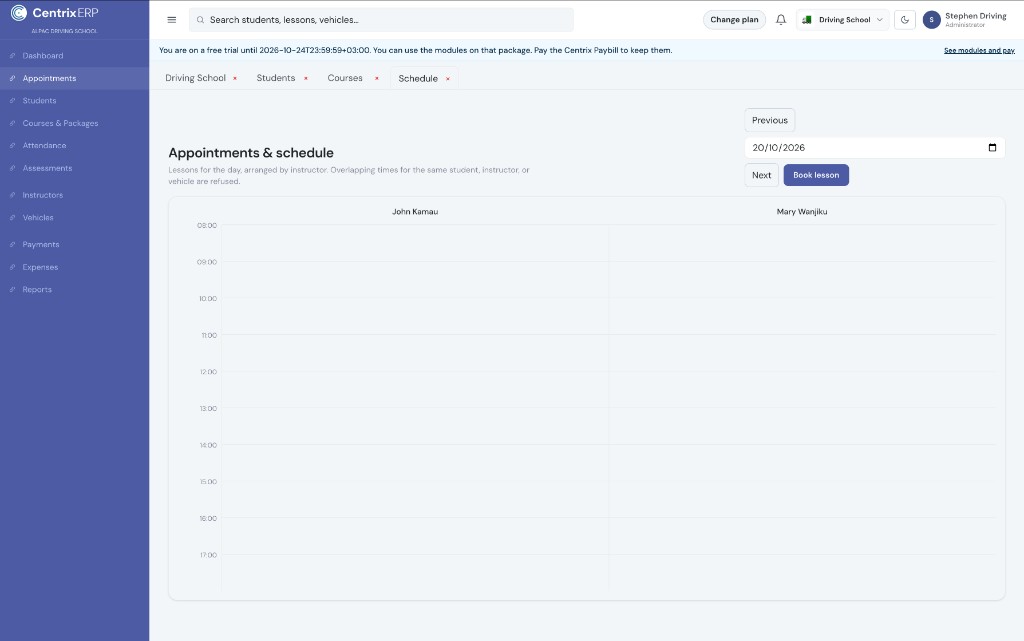Click the Previous day button

(769, 120)
